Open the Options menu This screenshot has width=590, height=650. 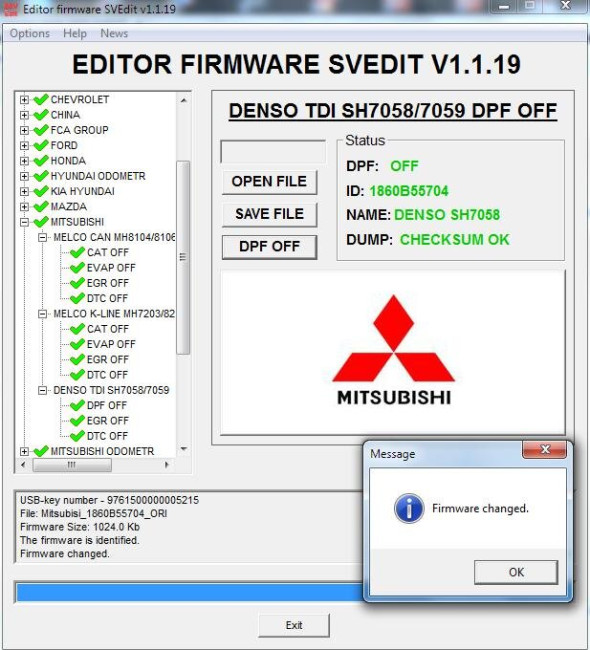pyautogui.click(x=29, y=33)
